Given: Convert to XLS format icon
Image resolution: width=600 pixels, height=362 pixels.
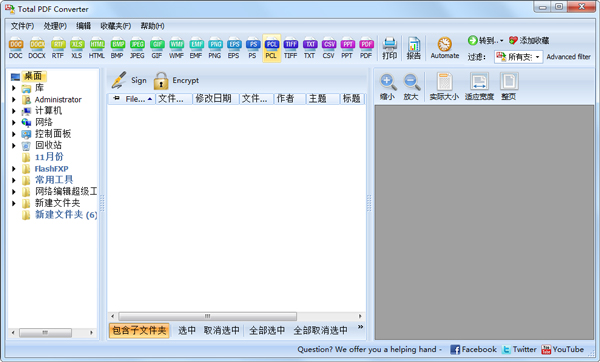Looking at the screenshot, I should click(77, 49).
